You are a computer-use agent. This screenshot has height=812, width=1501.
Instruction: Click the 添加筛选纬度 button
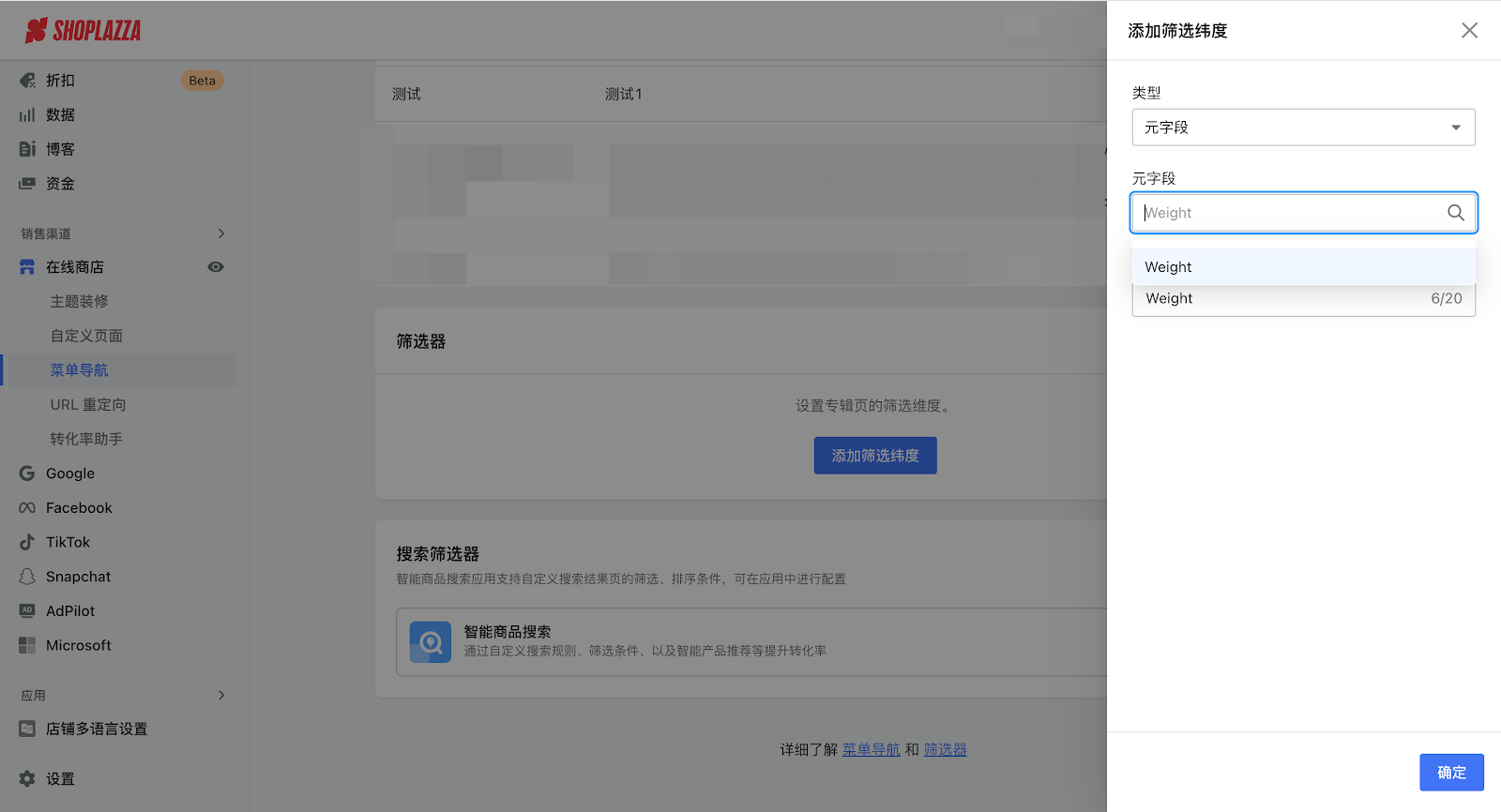point(874,456)
